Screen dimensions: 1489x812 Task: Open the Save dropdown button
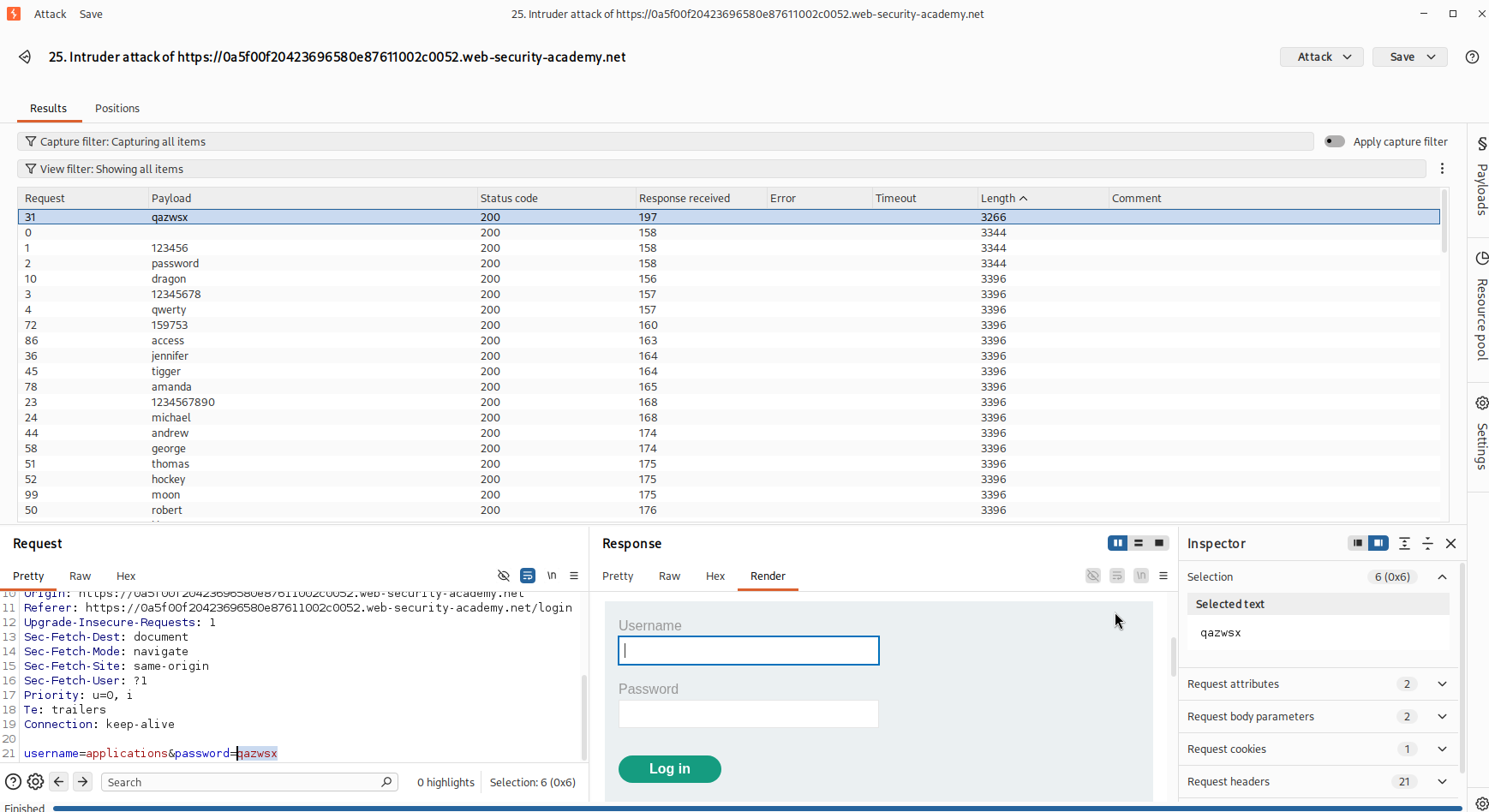1409,57
